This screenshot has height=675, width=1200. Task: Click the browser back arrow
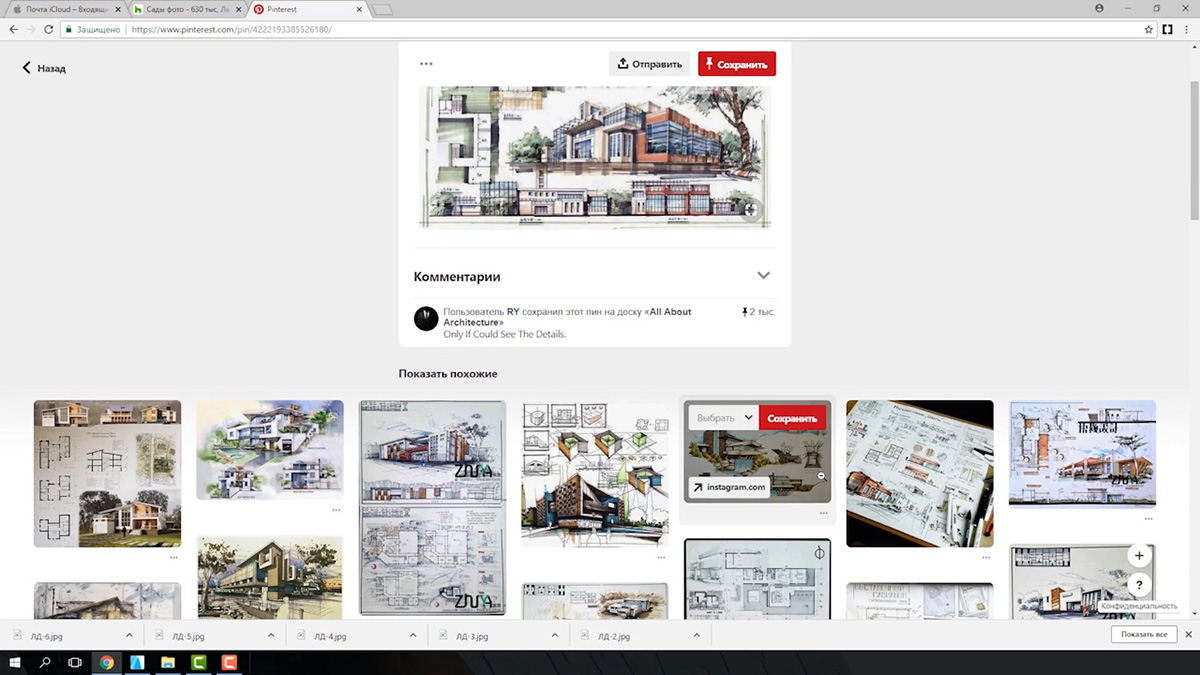pos(13,29)
